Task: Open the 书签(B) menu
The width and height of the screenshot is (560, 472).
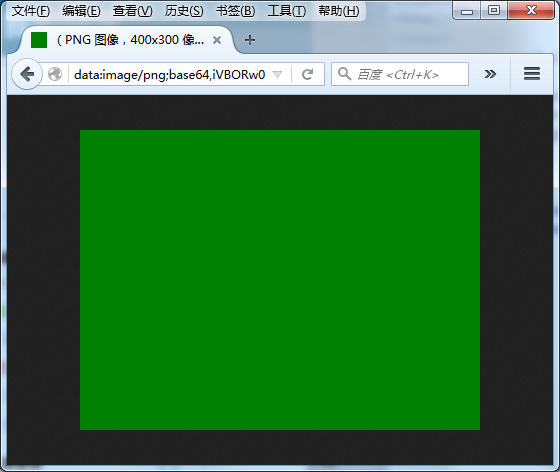Action: point(235,11)
